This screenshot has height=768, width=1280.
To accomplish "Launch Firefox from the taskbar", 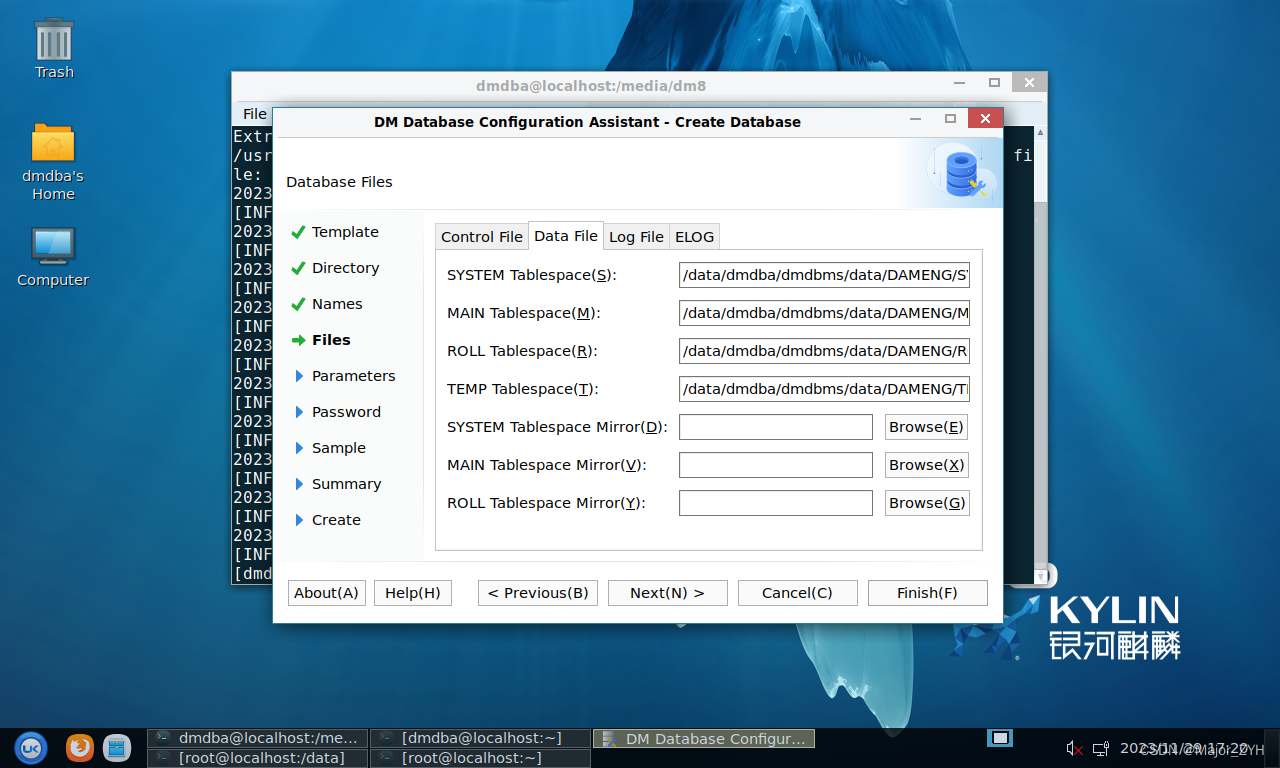I will pos(80,747).
